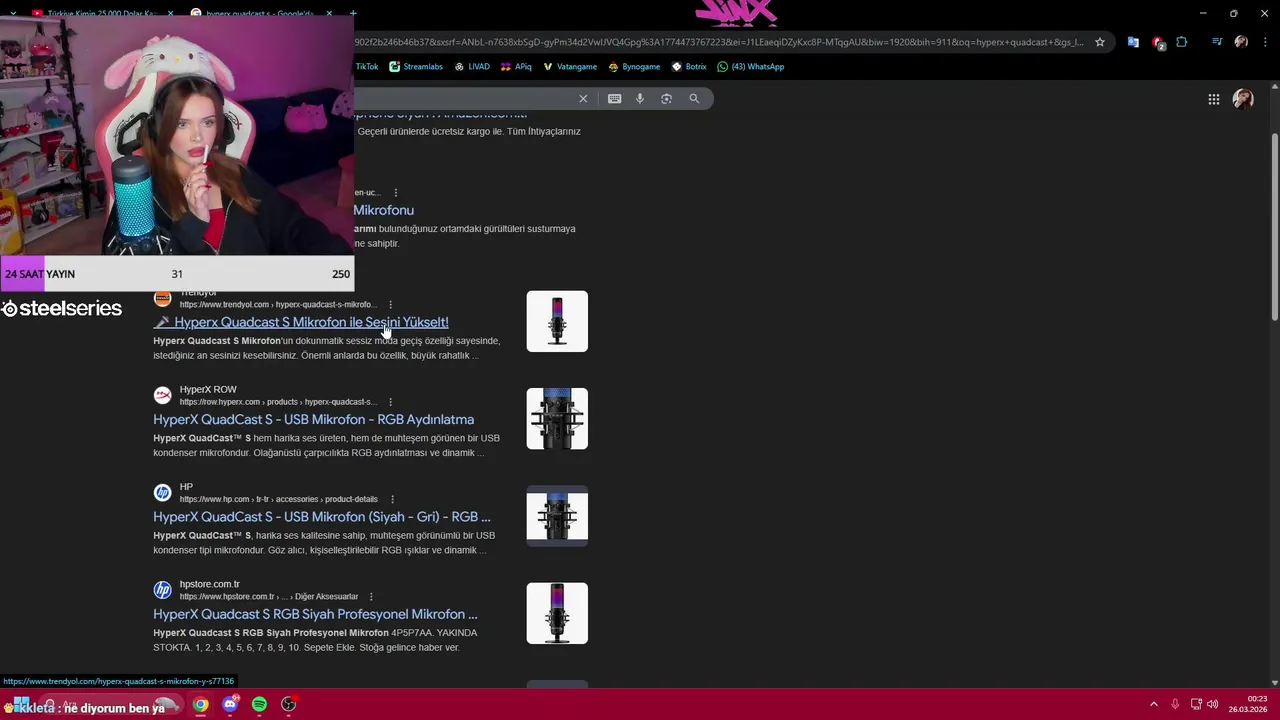Click the magnifier search button
The image size is (1280, 720).
pos(694,98)
